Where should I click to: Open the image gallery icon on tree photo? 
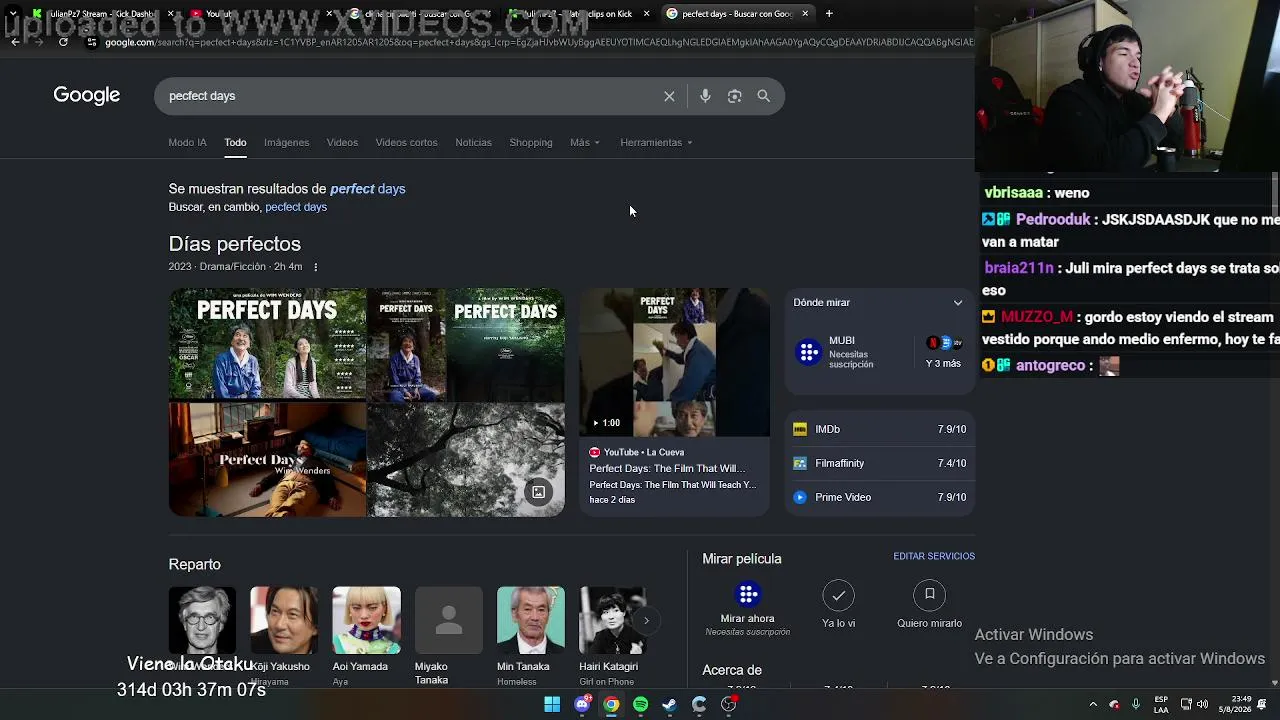[x=538, y=492]
